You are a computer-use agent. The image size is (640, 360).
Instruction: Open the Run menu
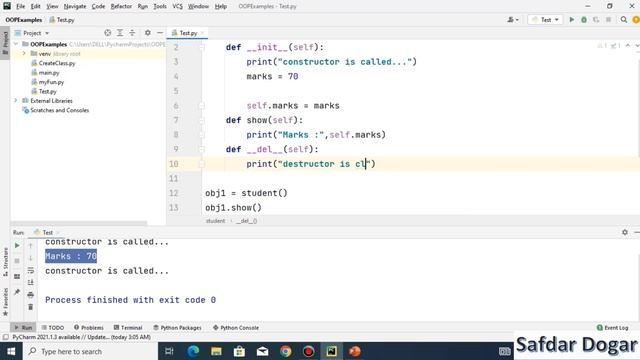click(x=142, y=7)
